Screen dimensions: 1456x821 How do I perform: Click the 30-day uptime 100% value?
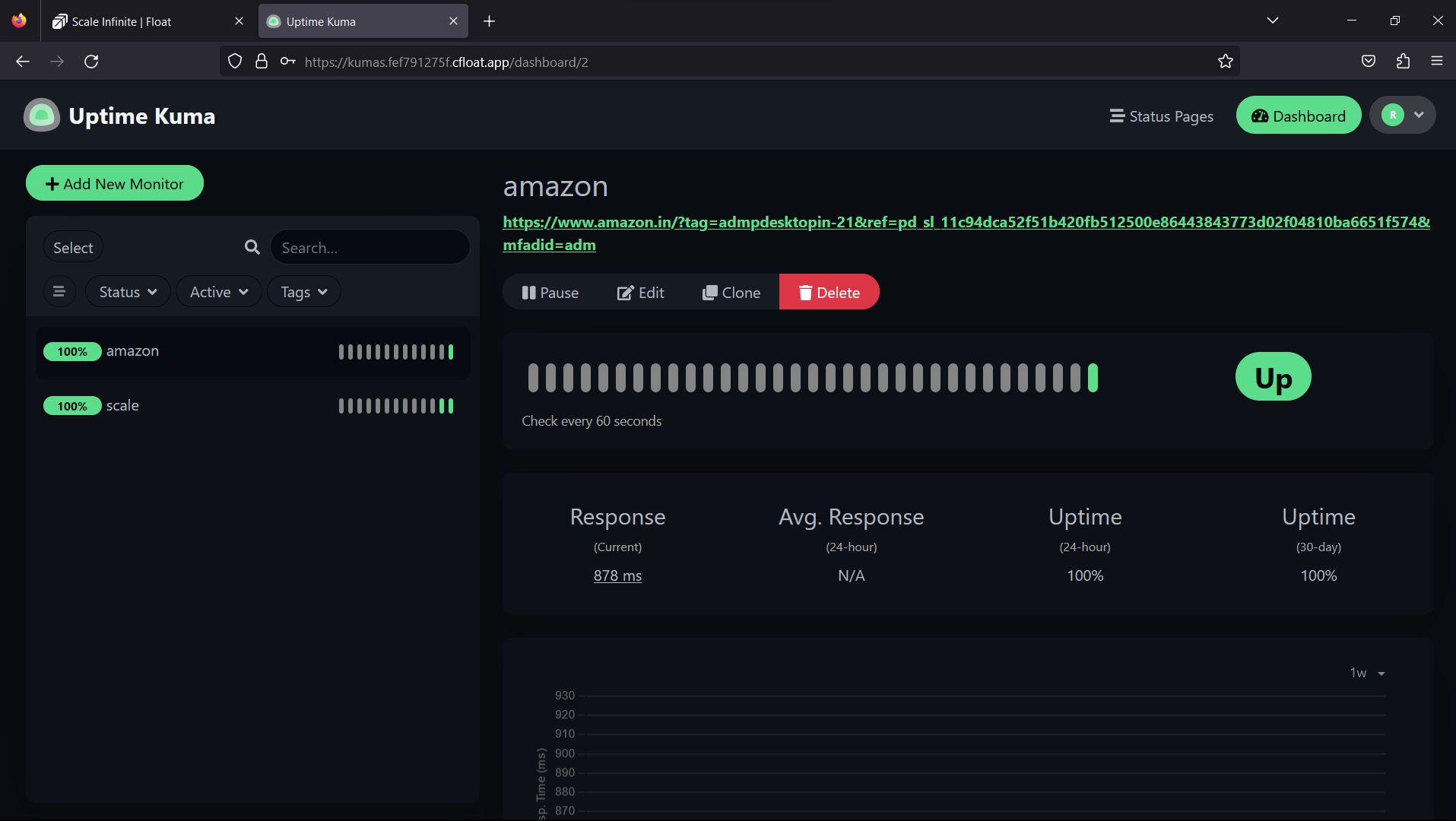[x=1318, y=575]
